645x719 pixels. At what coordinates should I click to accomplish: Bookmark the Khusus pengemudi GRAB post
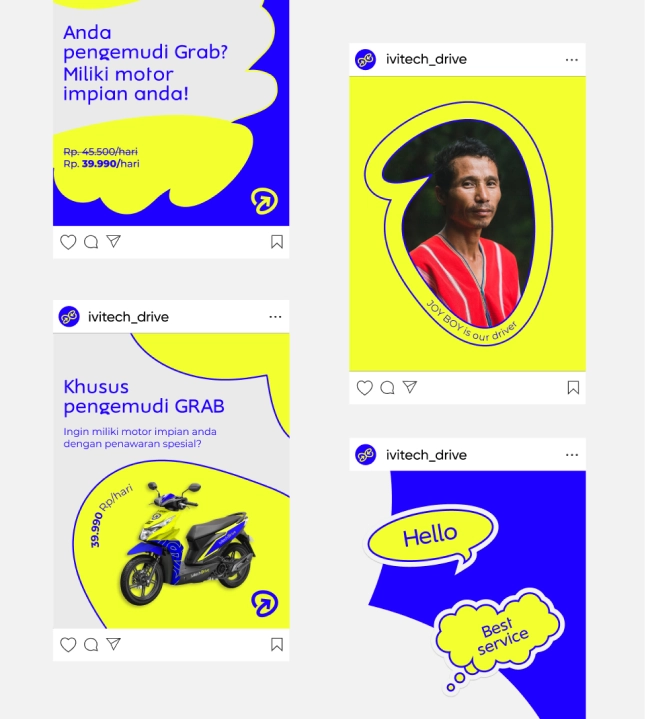[x=277, y=645]
